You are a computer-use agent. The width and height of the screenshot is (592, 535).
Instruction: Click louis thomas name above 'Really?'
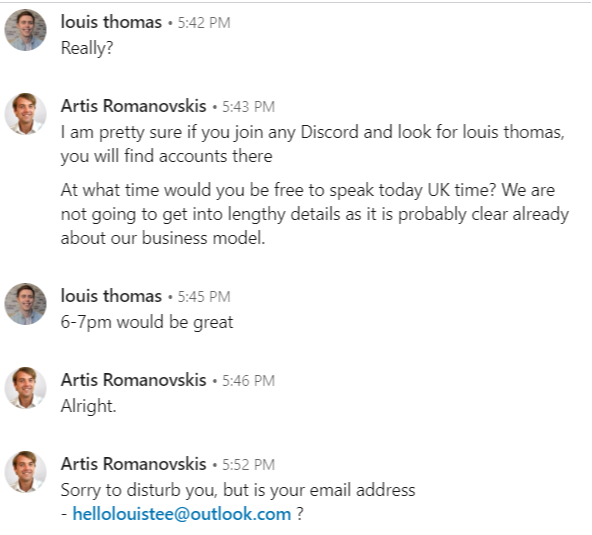pyautogui.click(x=111, y=22)
